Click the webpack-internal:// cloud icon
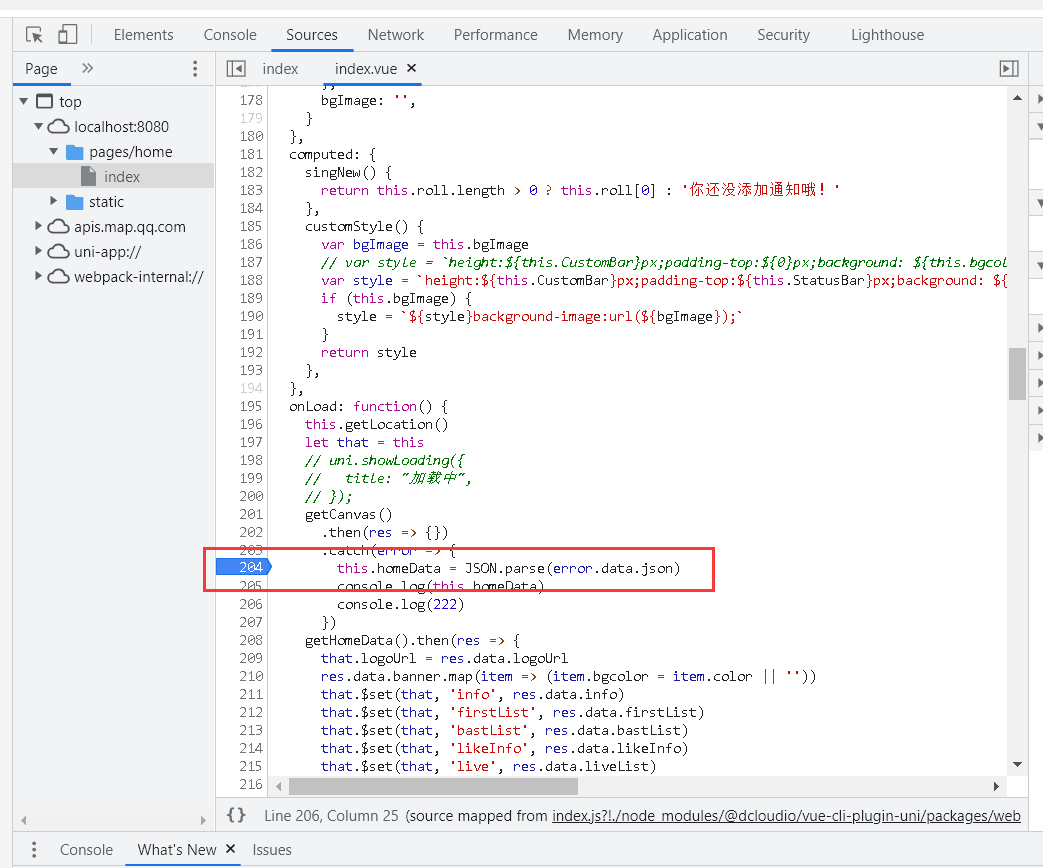This screenshot has width=1043, height=868. click(x=59, y=277)
